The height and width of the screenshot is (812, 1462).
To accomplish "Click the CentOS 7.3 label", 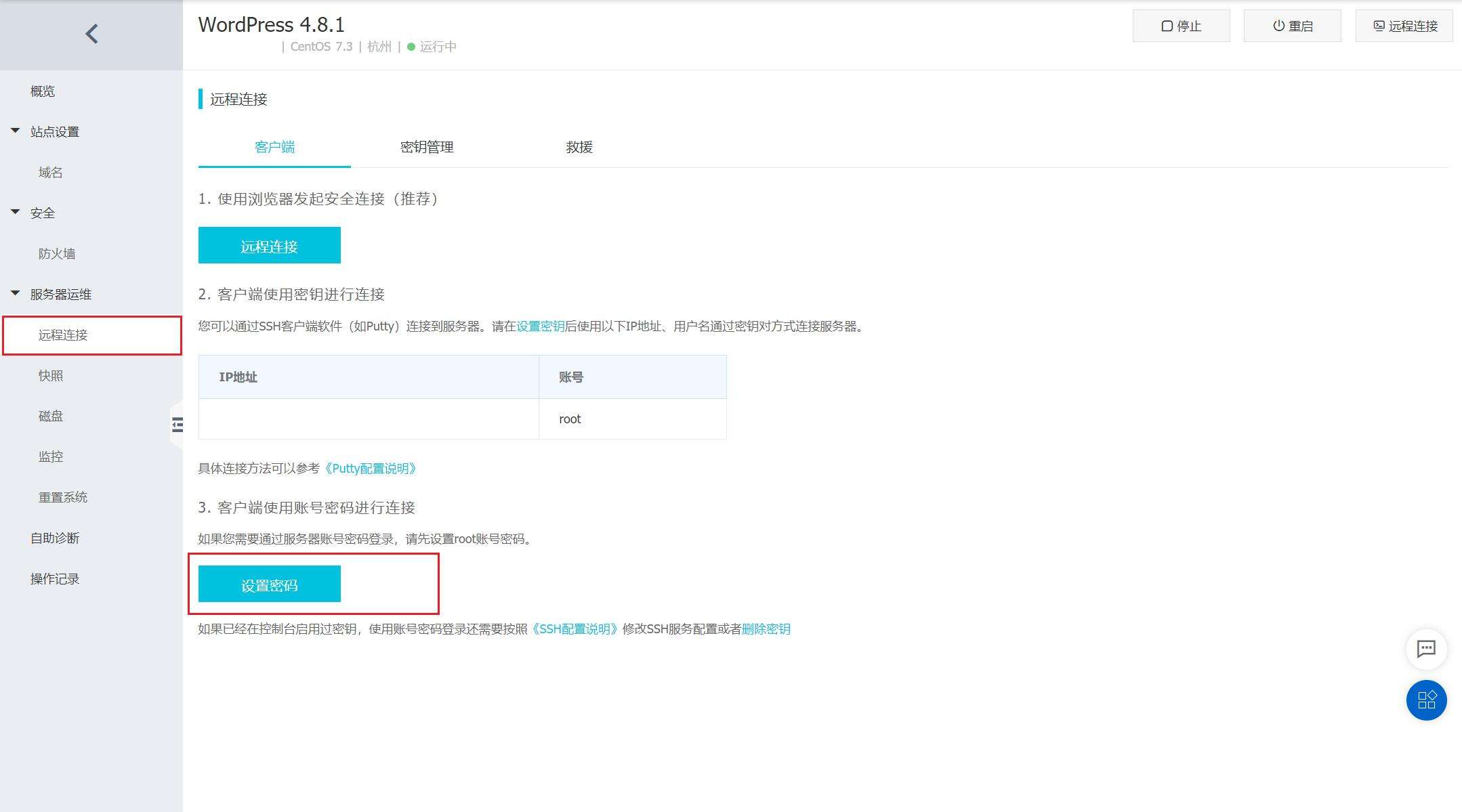I will coord(321,47).
